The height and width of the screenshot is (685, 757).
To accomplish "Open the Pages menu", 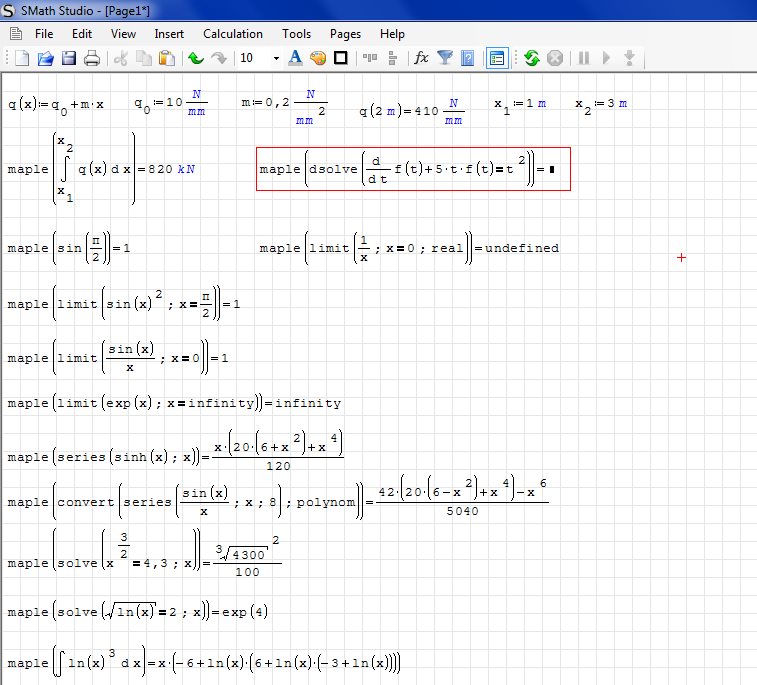I will [346, 34].
